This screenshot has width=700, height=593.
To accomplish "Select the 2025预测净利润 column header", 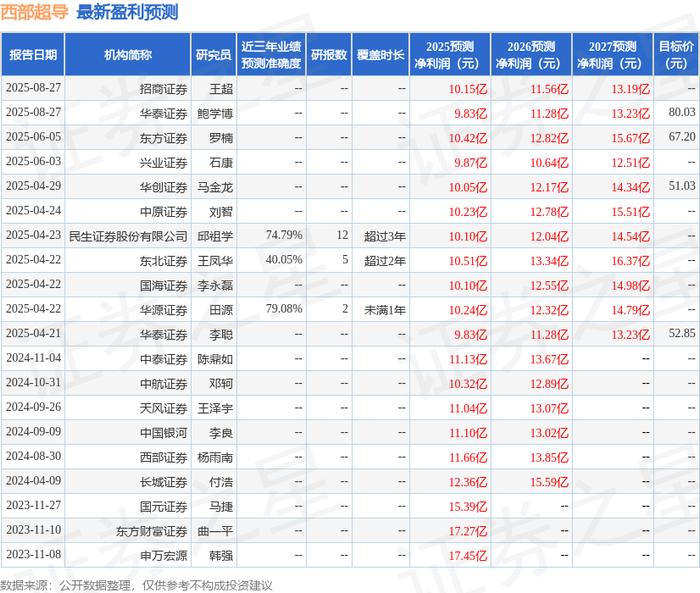I will (450, 54).
